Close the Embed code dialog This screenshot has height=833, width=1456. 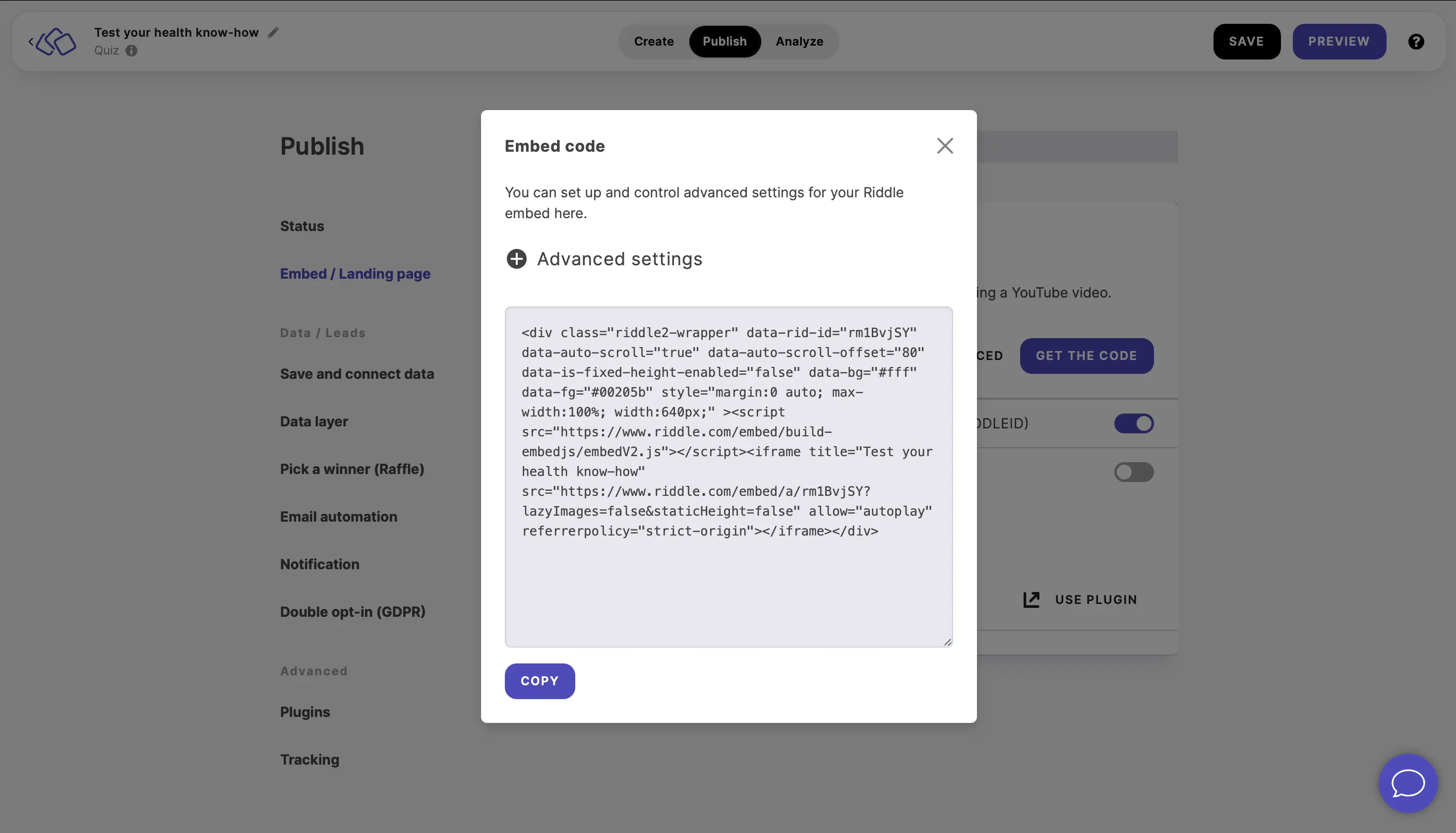coord(945,146)
